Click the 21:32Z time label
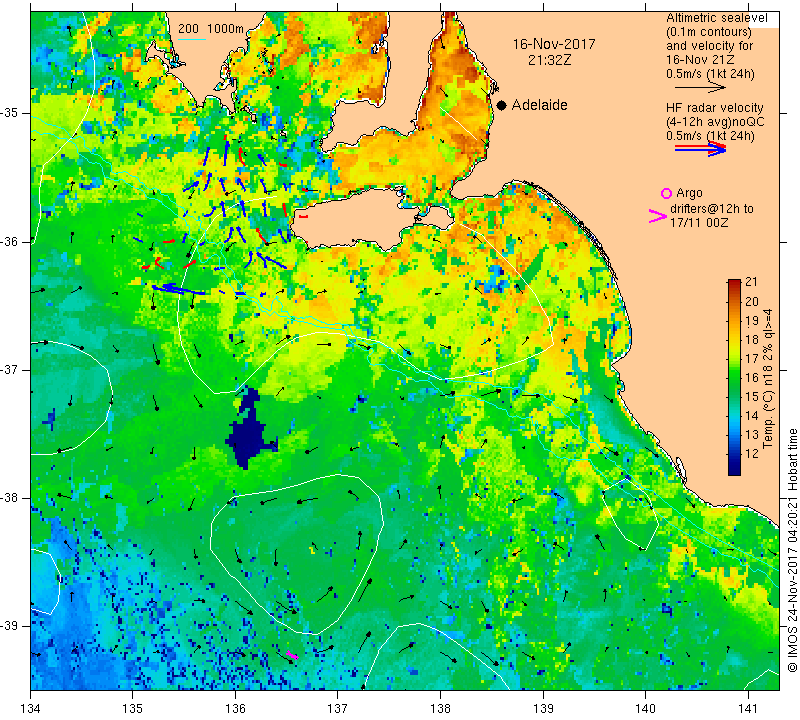Viewport: 800px width, 720px height. tap(549, 60)
